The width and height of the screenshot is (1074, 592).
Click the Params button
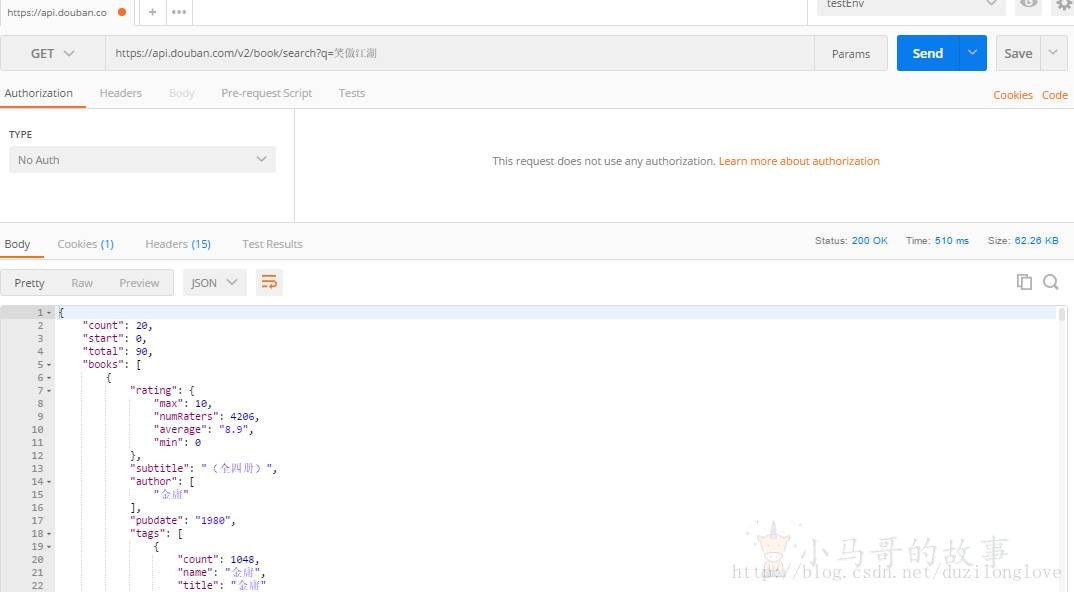pos(851,53)
